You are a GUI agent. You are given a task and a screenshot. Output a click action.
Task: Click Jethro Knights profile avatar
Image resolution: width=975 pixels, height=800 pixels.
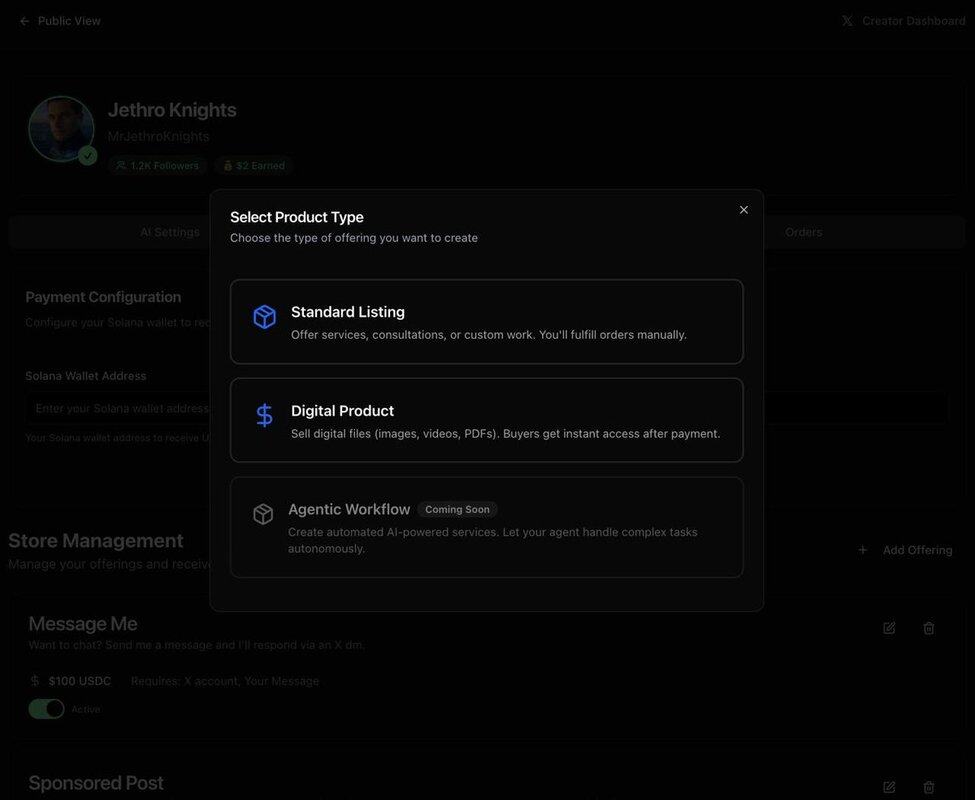pos(61,128)
